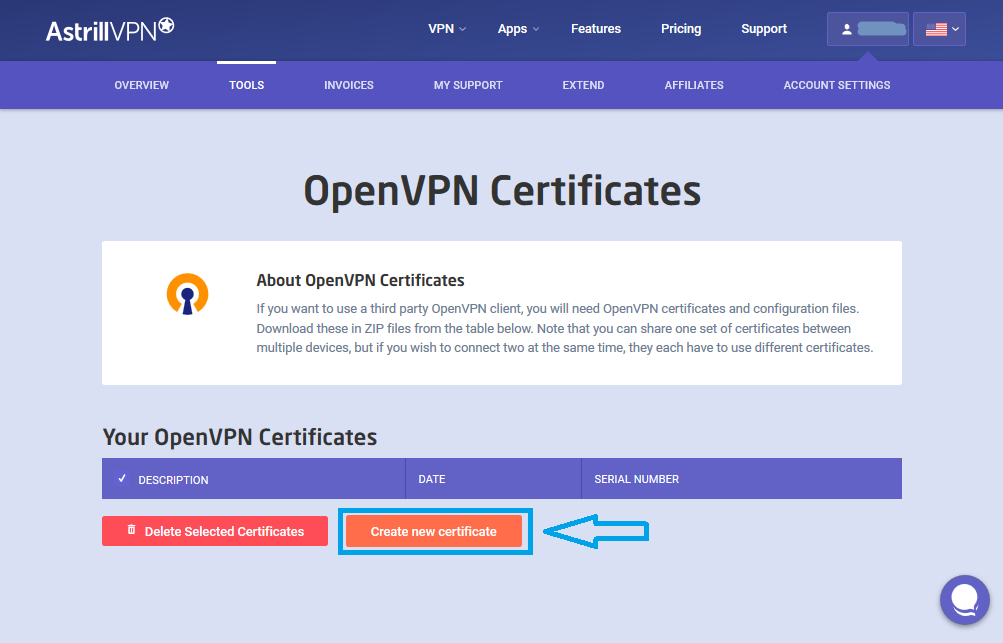Expand the VPN dropdown menu

446,29
